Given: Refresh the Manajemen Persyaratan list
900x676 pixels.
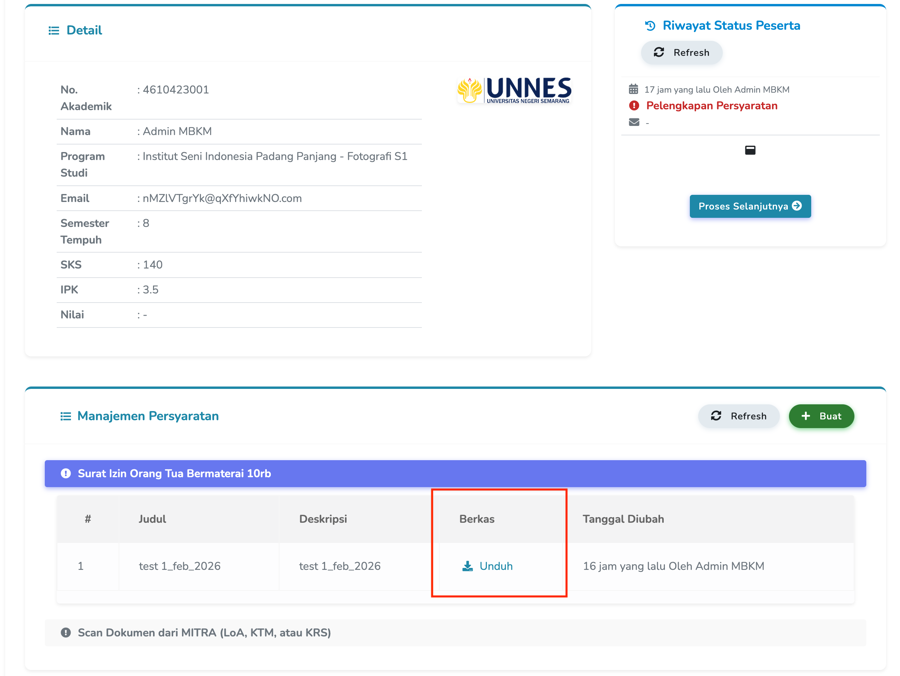Looking at the screenshot, I should click(x=738, y=416).
